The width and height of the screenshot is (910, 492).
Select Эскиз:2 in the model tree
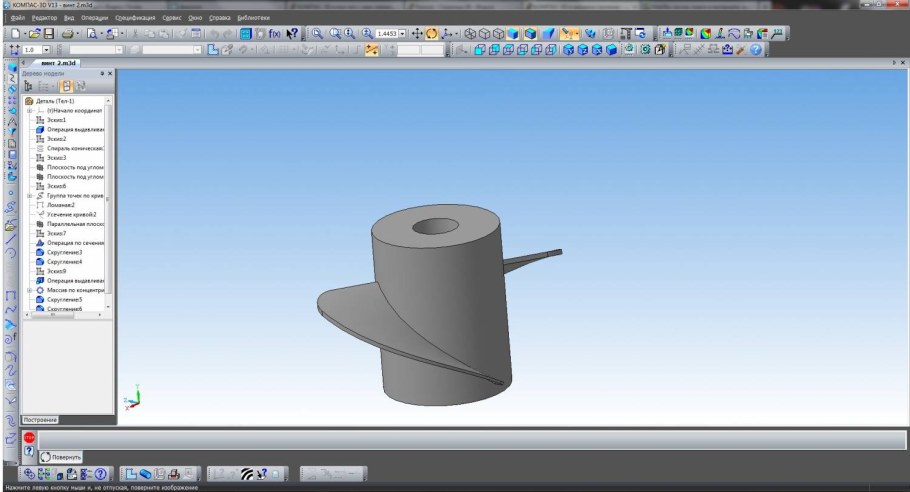coord(56,139)
